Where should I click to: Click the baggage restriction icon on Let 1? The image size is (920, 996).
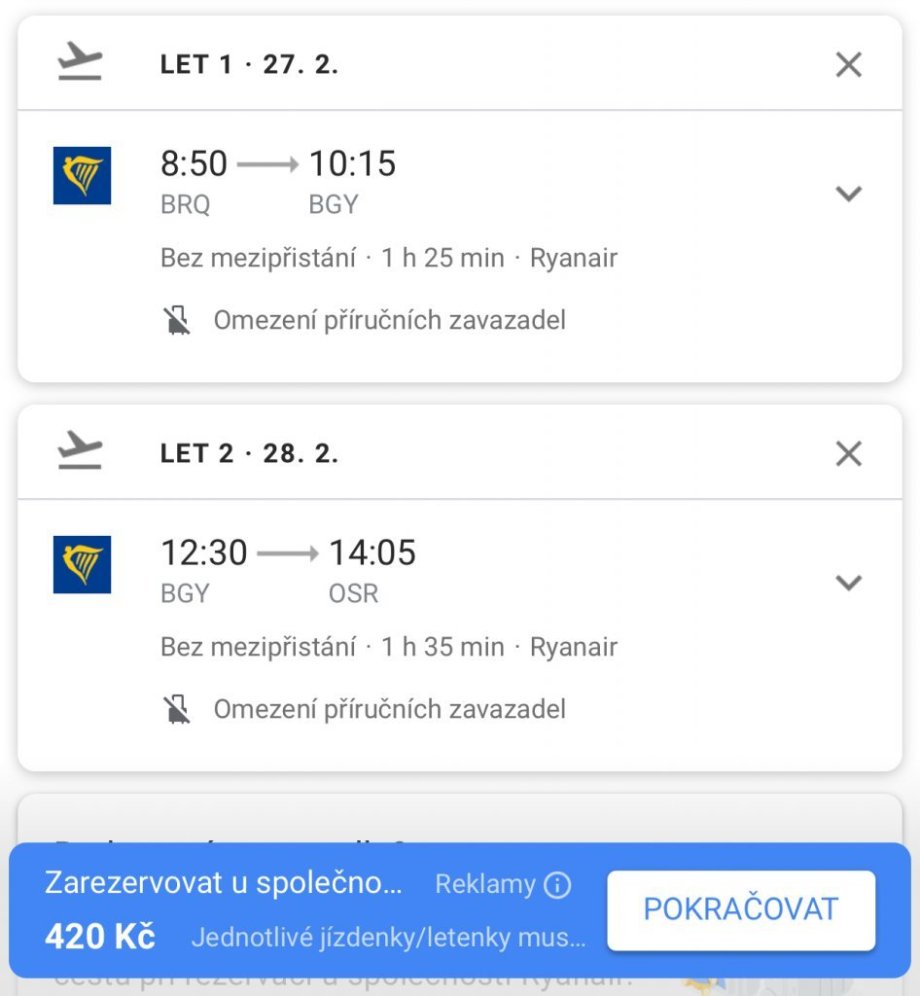click(x=177, y=320)
